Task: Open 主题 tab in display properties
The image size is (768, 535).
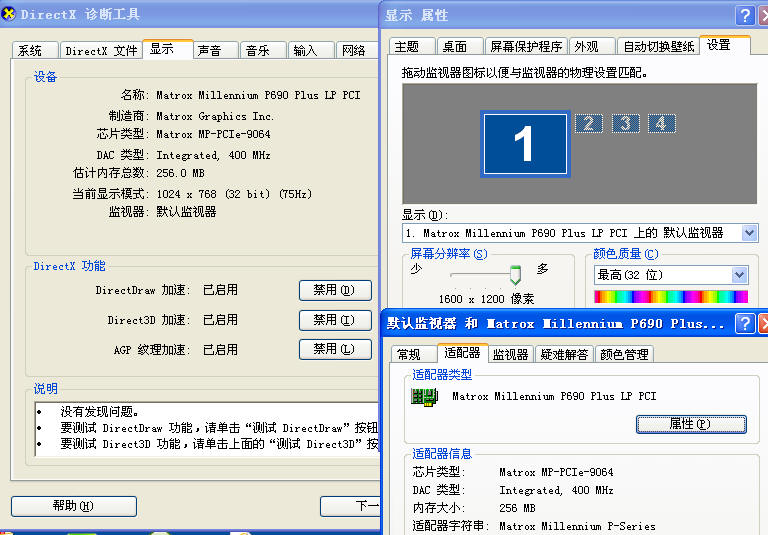Action: point(411,47)
